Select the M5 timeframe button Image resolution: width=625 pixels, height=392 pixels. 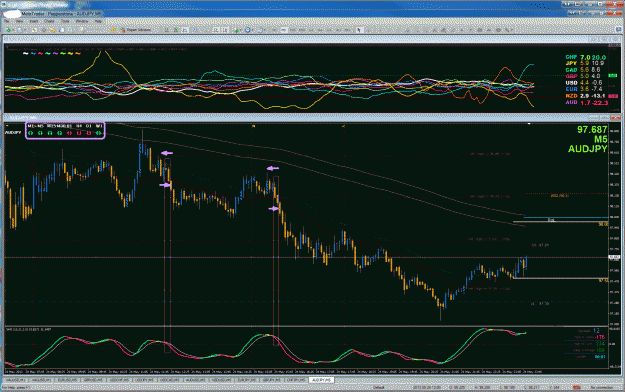tap(283, 30)
